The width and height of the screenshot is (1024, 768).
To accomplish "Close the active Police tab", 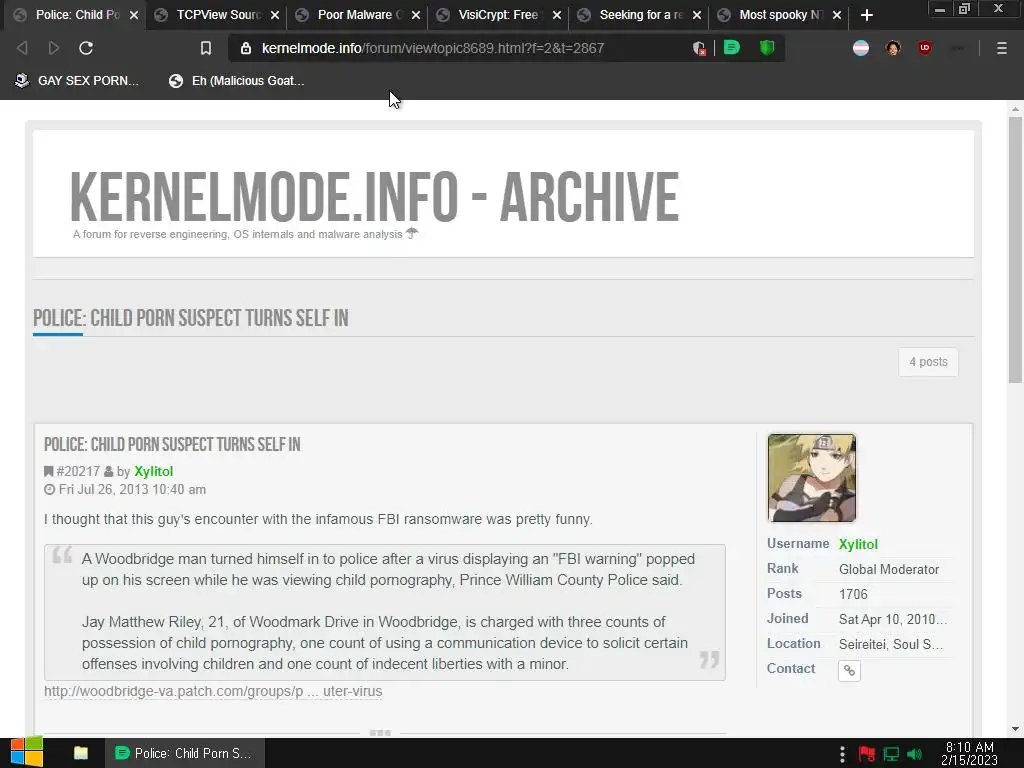I will pos(134,15).
